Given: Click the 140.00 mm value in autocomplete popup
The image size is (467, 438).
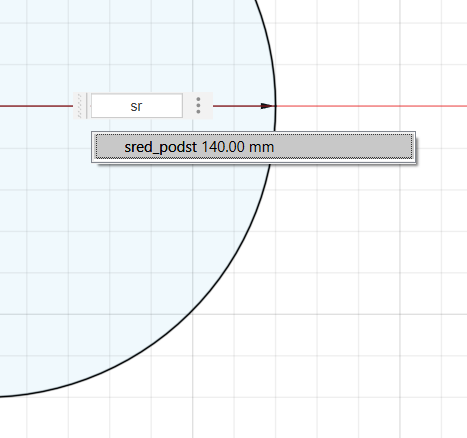Looking at the screenshot, I should 238,147.
